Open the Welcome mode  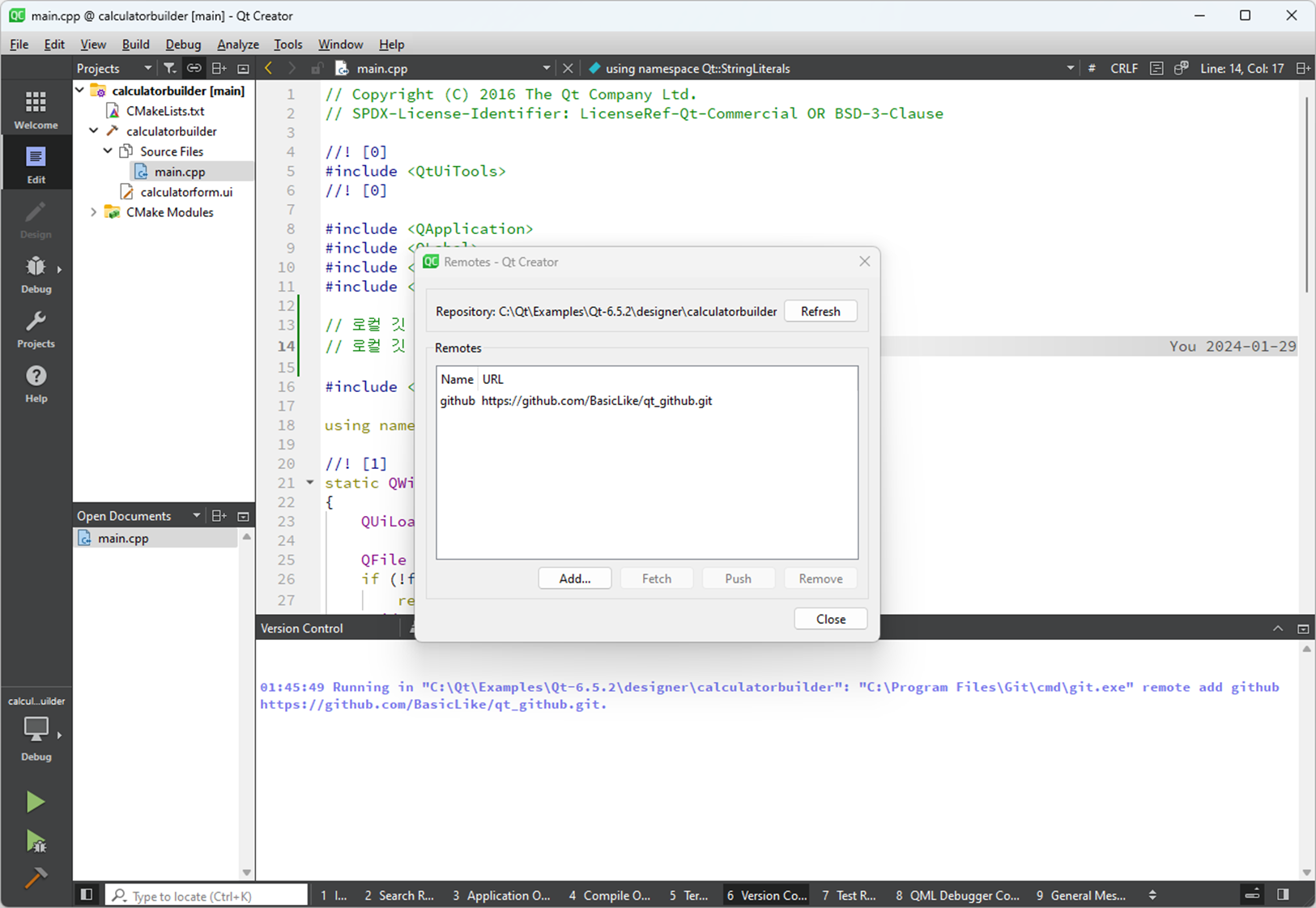coord(36,109)
